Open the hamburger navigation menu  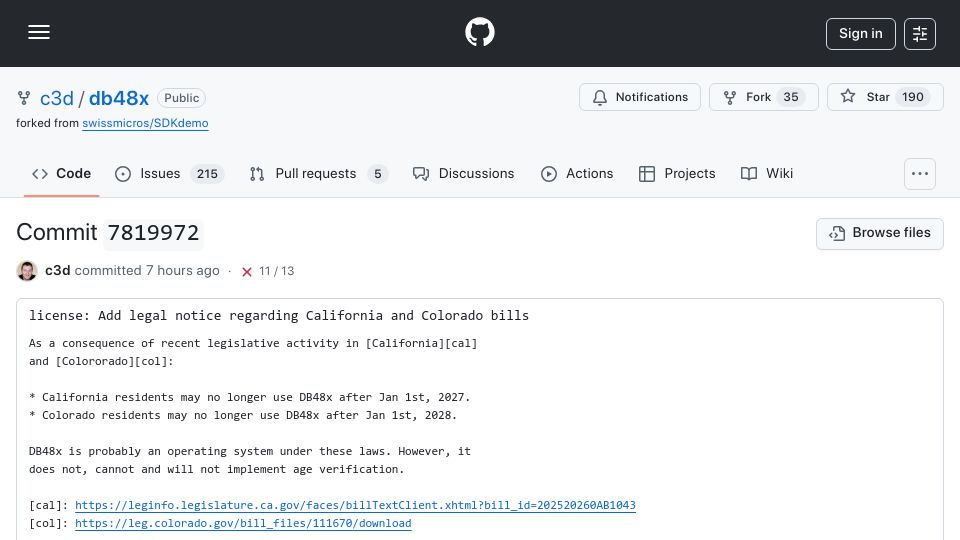pos(39,32)
